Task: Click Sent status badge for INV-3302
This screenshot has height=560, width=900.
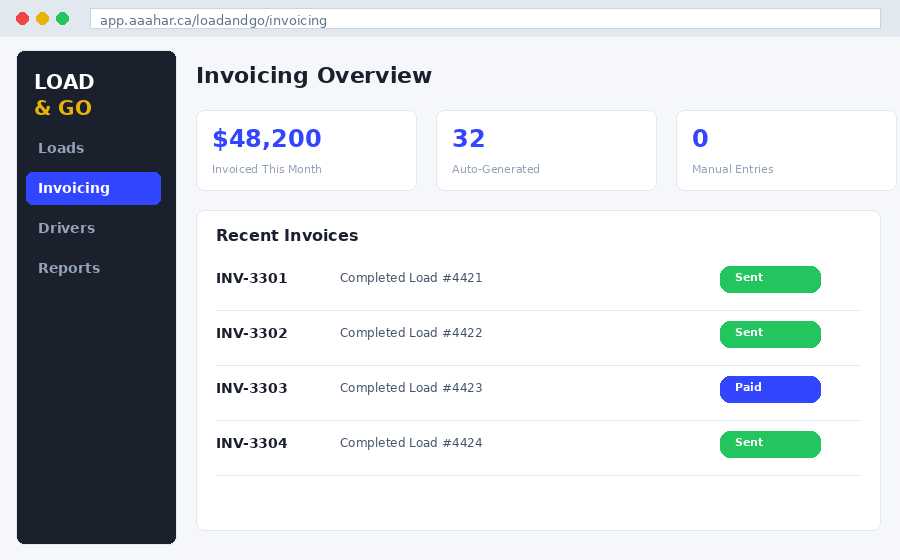Action: [x=770, y=335]
